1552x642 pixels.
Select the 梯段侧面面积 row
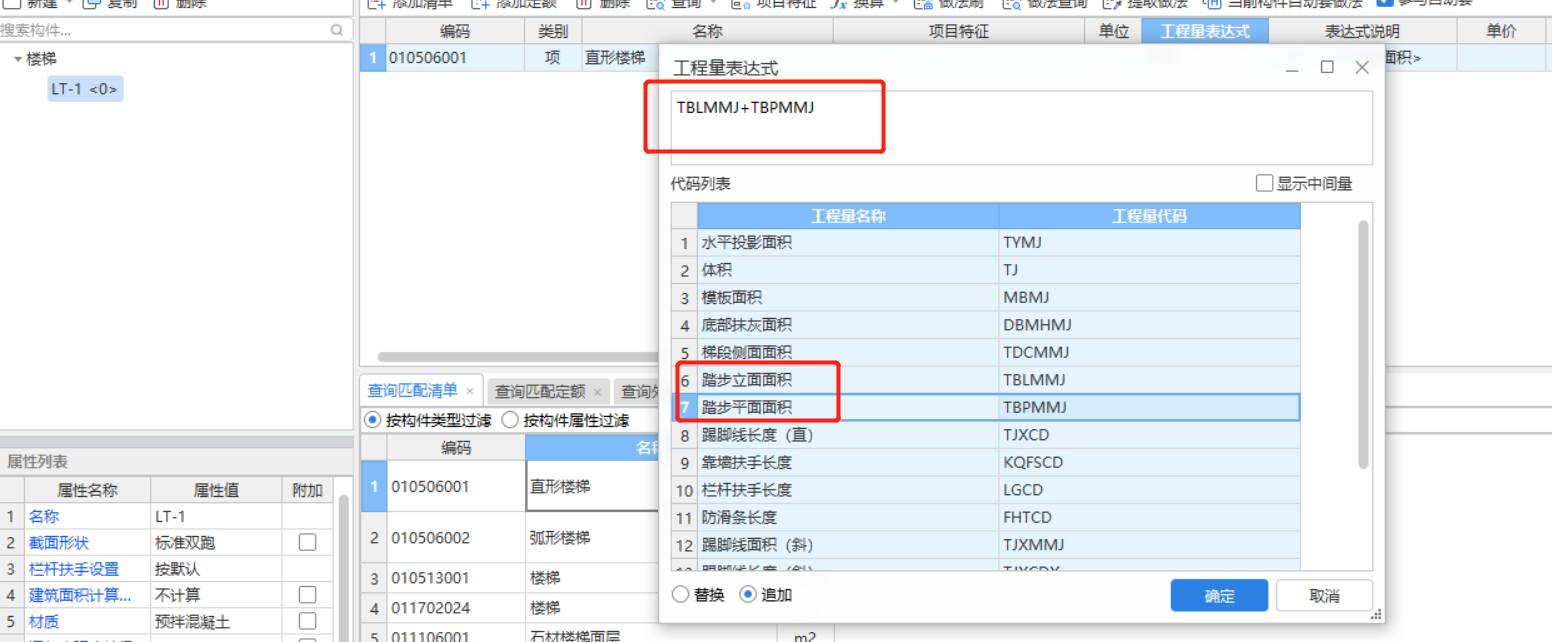[x=985, y=353]
